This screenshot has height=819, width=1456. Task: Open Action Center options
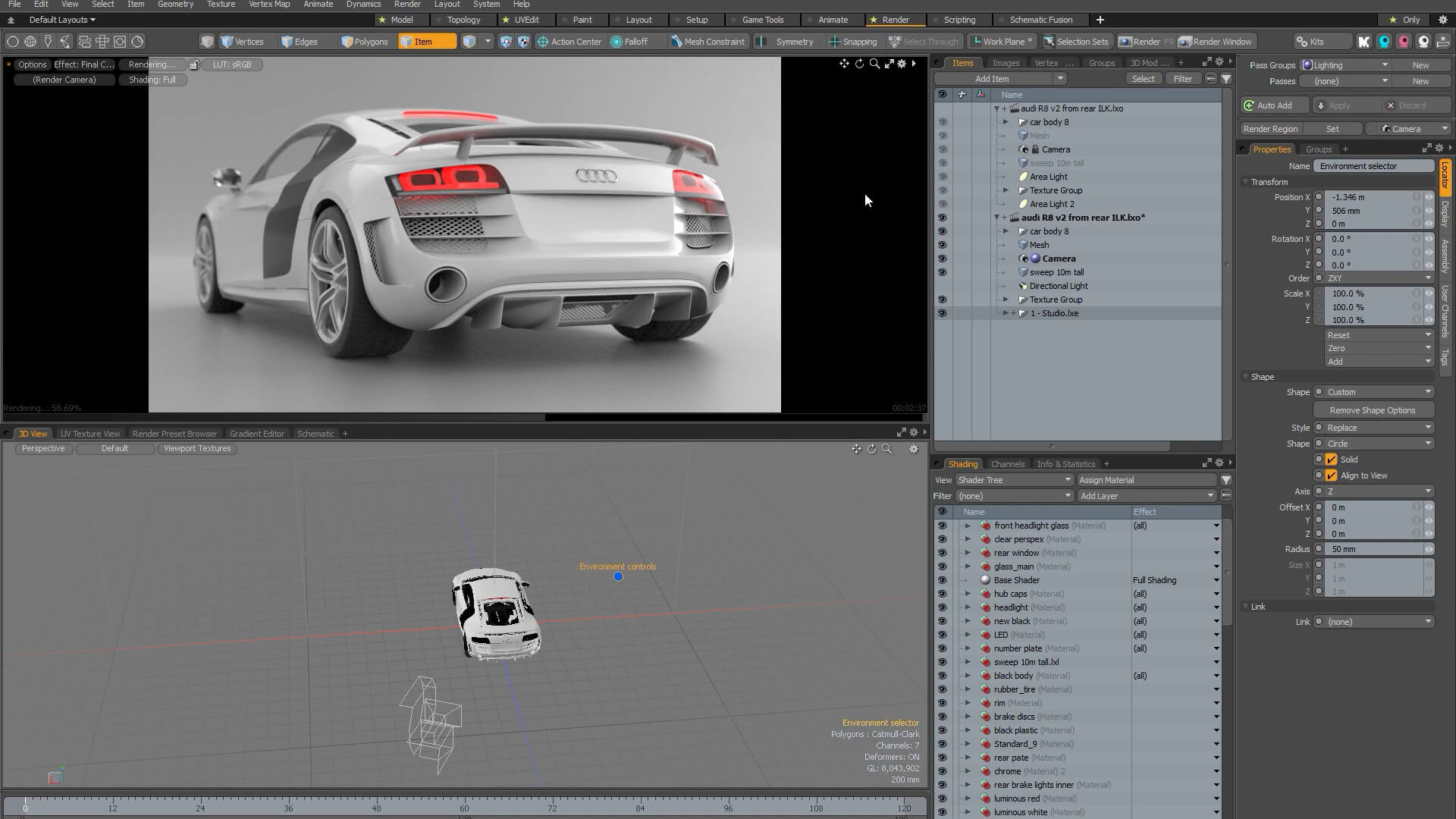pyautogui.click(x=569, y=42)
